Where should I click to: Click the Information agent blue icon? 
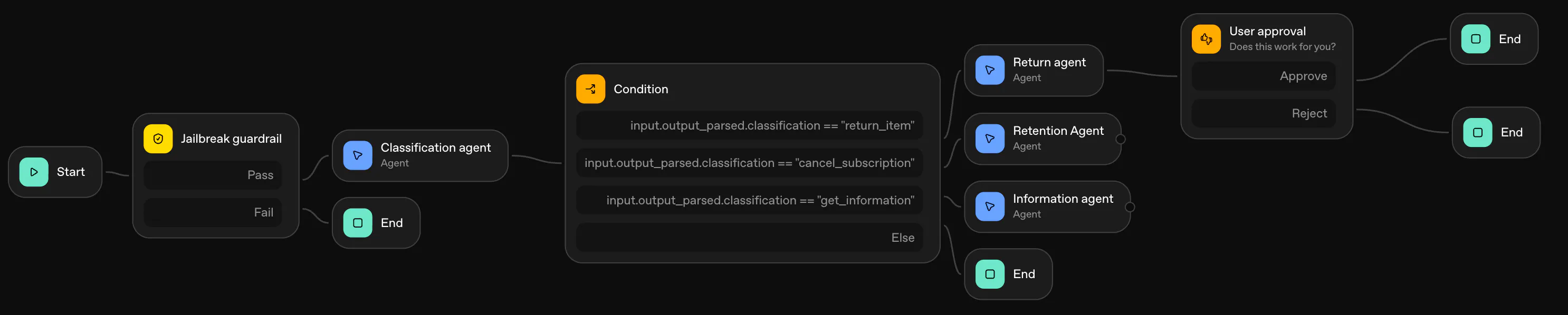(990, 207)
